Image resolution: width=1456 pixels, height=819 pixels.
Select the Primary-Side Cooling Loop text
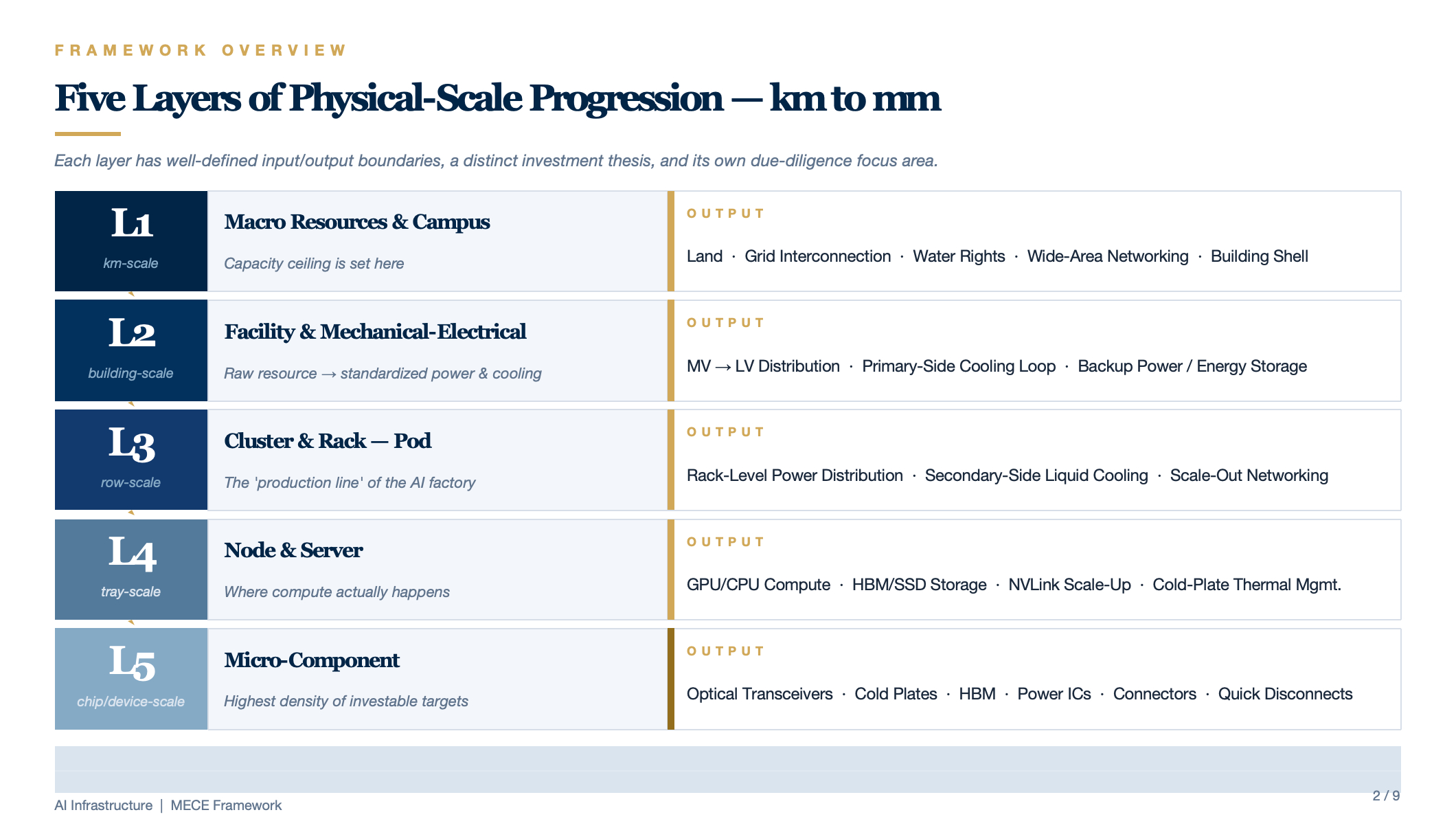point(959,366)
